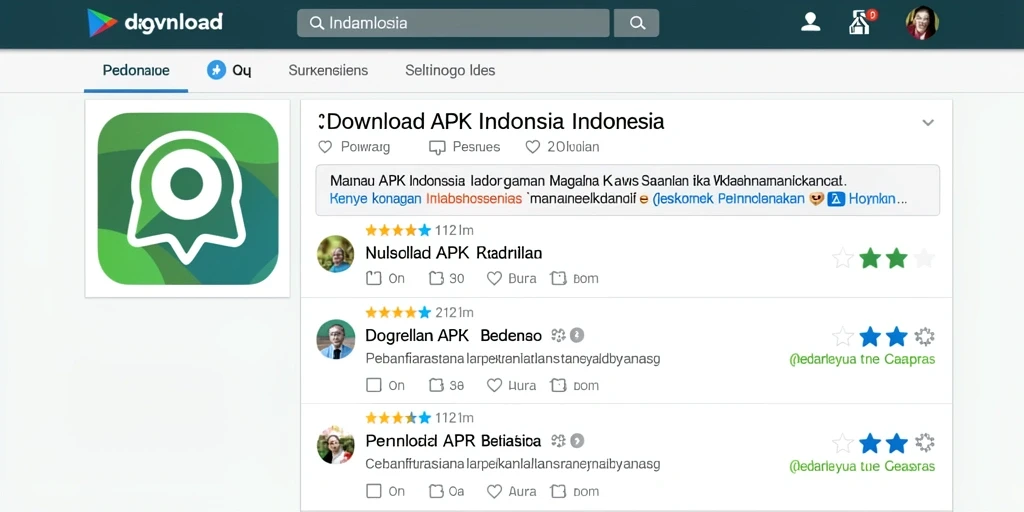
Task: Open the Kenye konagan blue link
Action: point(376,199)
